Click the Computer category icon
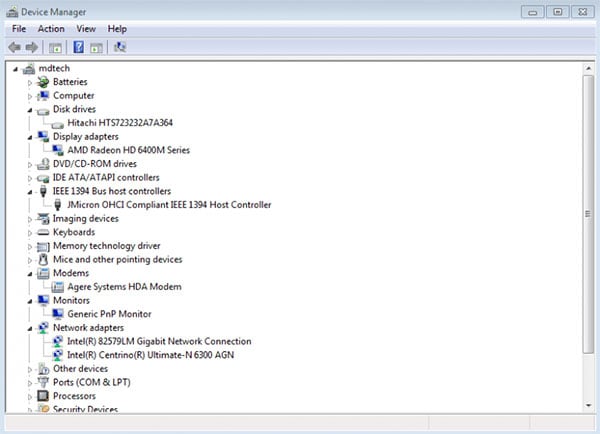Image resolution: width=600 pixels, height=434 pixels. (43, 96)
